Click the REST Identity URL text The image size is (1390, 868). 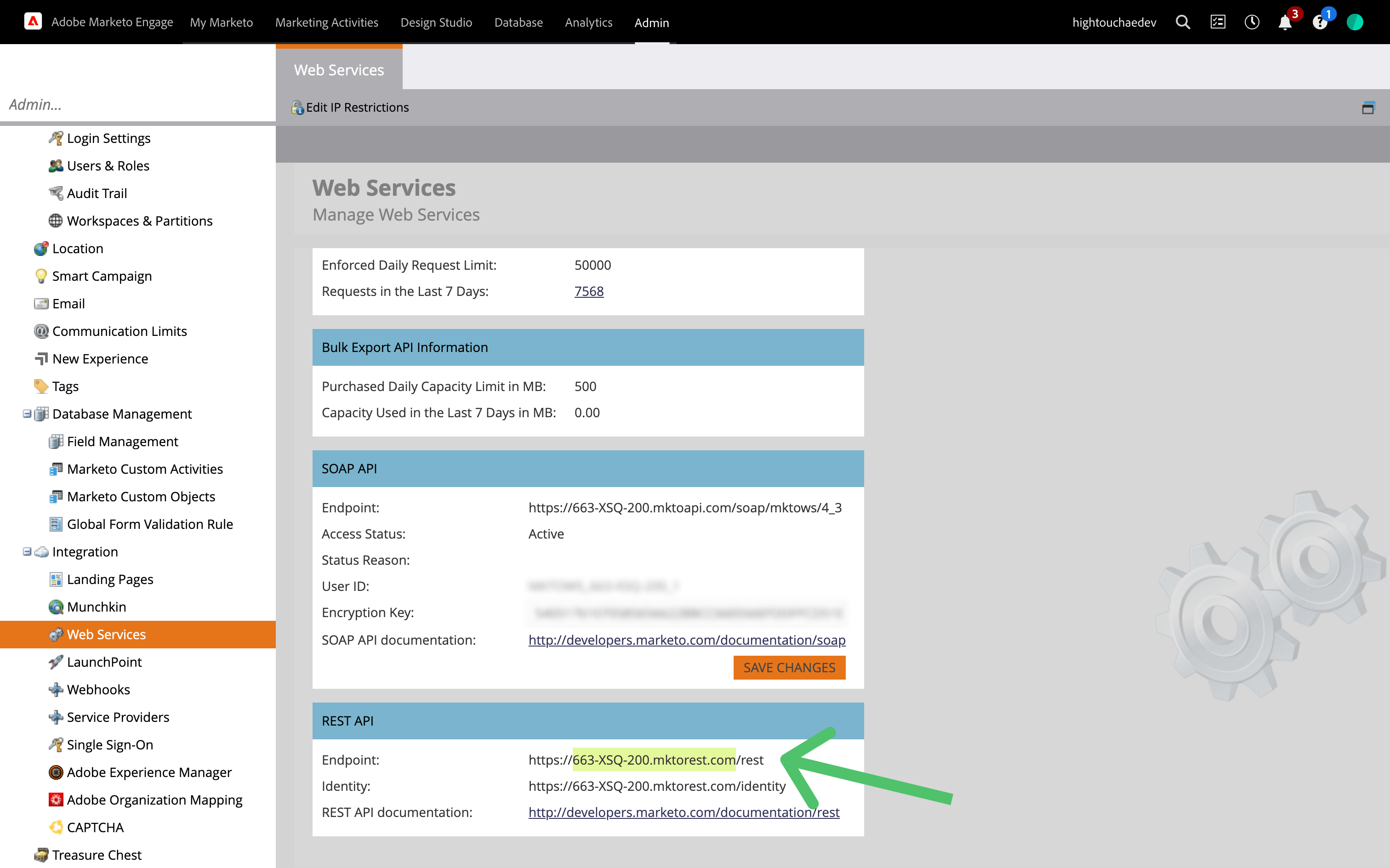point(657,786)
